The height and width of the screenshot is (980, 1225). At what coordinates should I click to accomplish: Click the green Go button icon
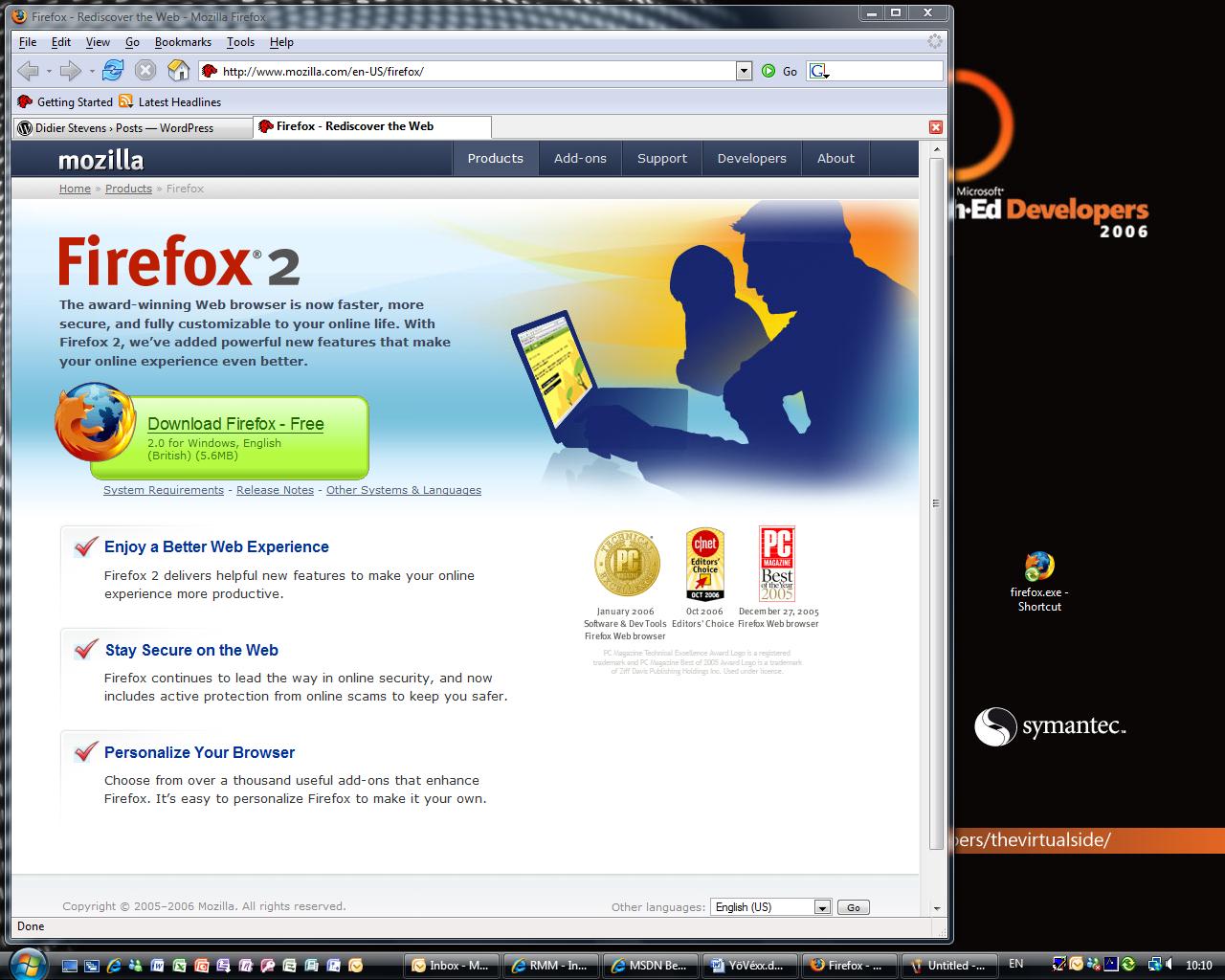(x=768, y=71)
